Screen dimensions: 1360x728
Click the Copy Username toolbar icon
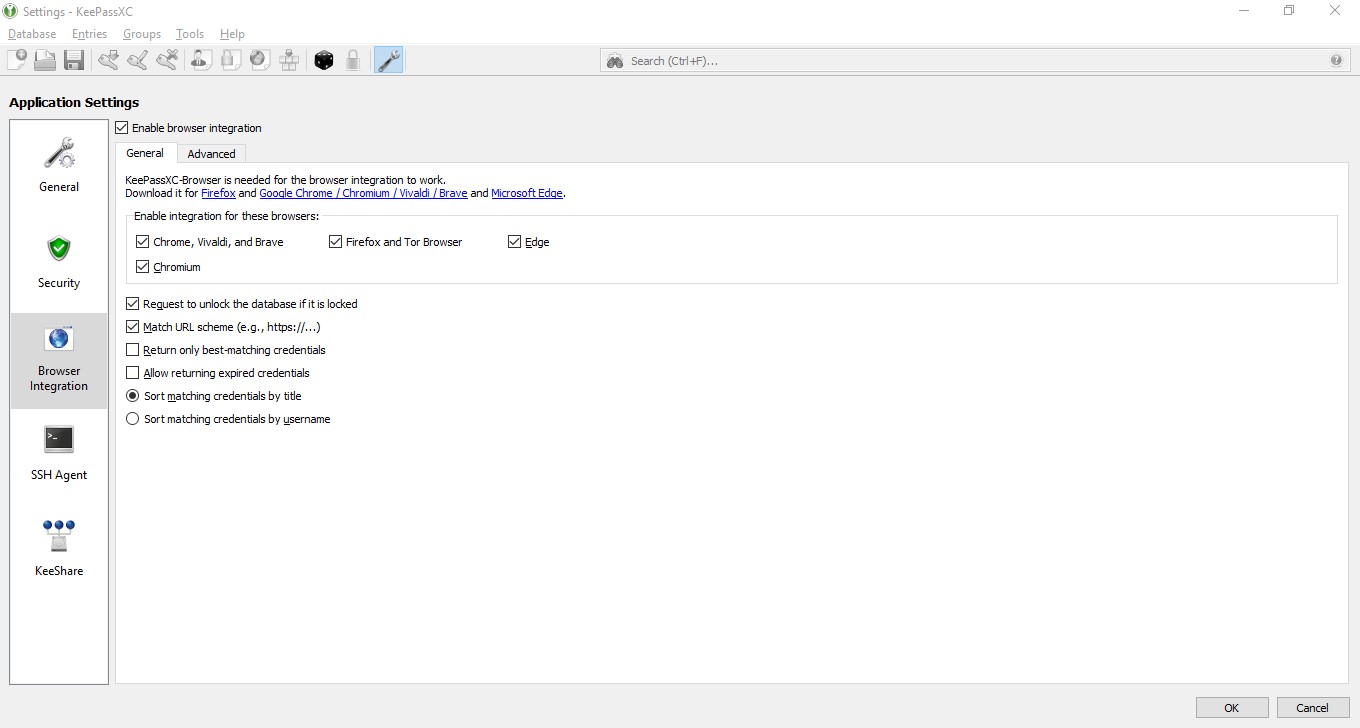coord(201,60)
